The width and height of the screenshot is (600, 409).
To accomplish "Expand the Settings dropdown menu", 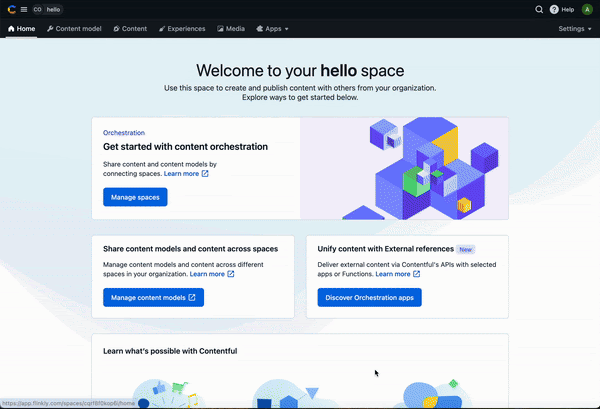I will (575, 29).
